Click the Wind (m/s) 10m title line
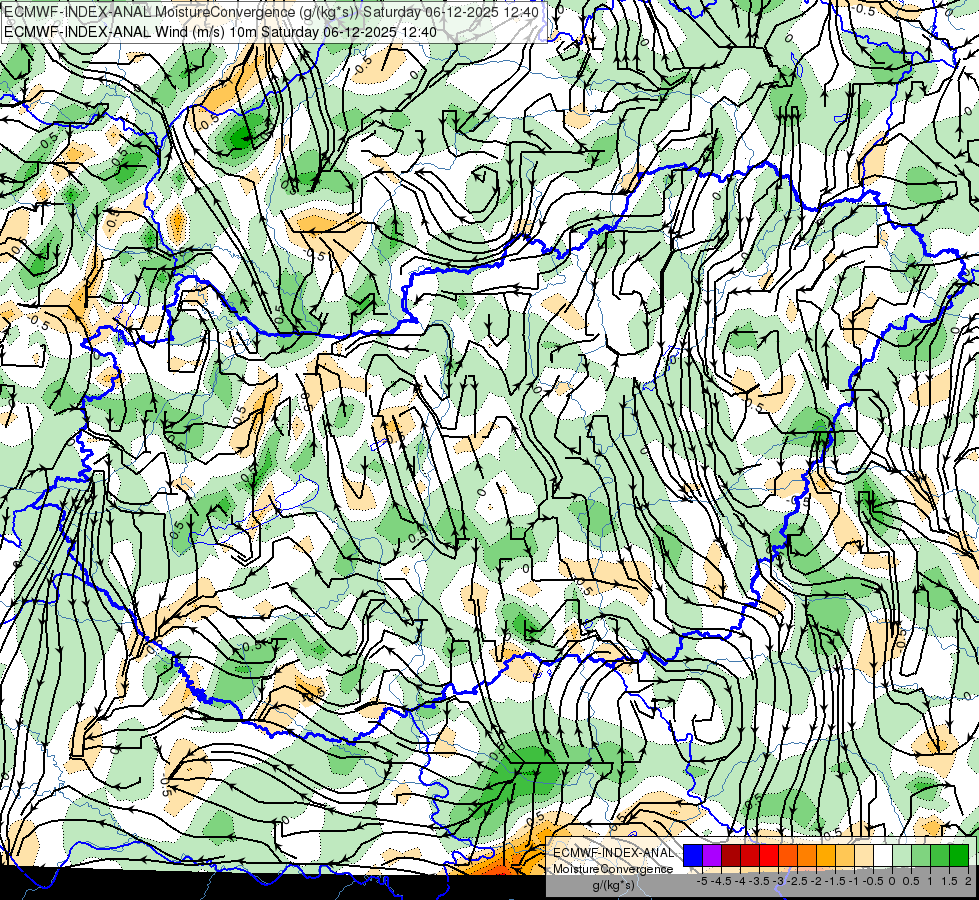The image size is (979, 900). (220, 32)
